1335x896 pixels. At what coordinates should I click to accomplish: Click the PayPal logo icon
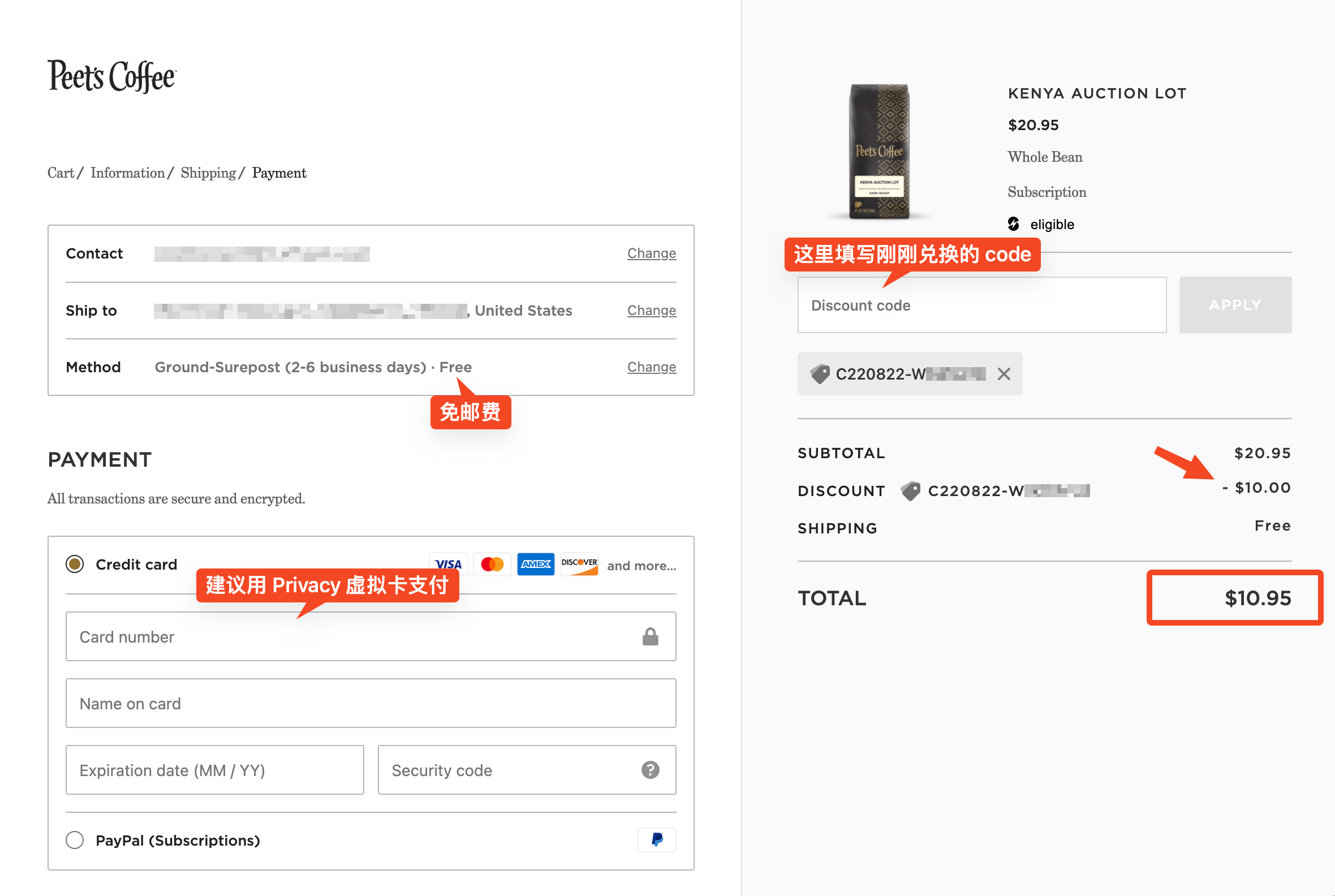point(657,839)
